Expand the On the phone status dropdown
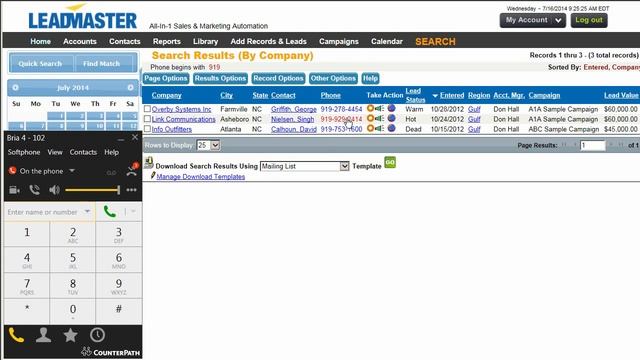 72,171
